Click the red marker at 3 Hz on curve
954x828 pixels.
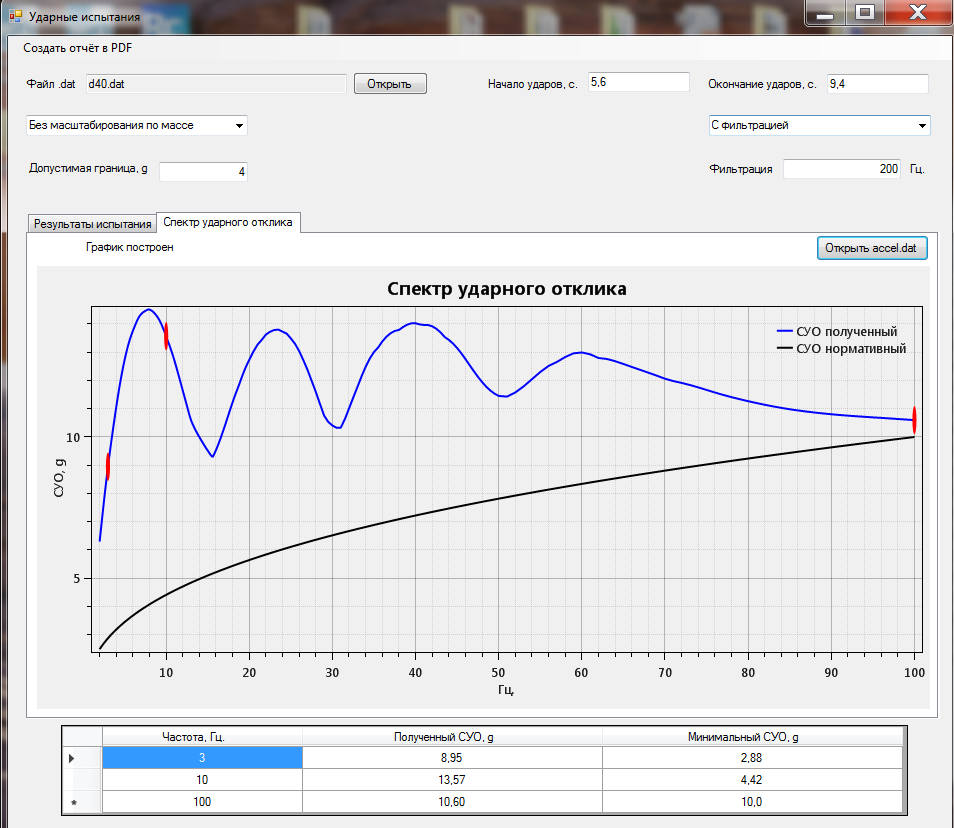(x=108, y=466)
